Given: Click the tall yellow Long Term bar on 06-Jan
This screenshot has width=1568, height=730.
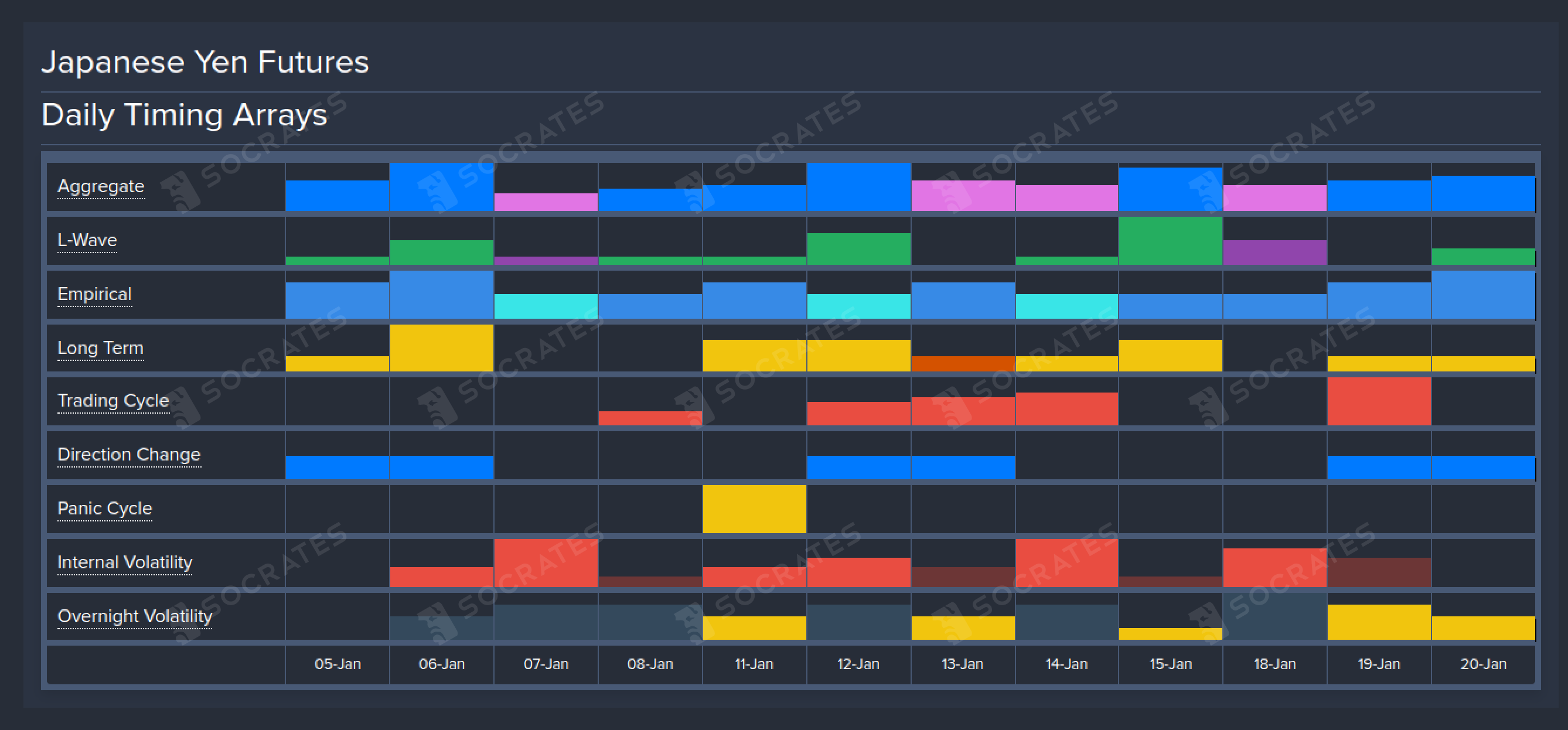Looking at the screenshot, I should 442,347.
